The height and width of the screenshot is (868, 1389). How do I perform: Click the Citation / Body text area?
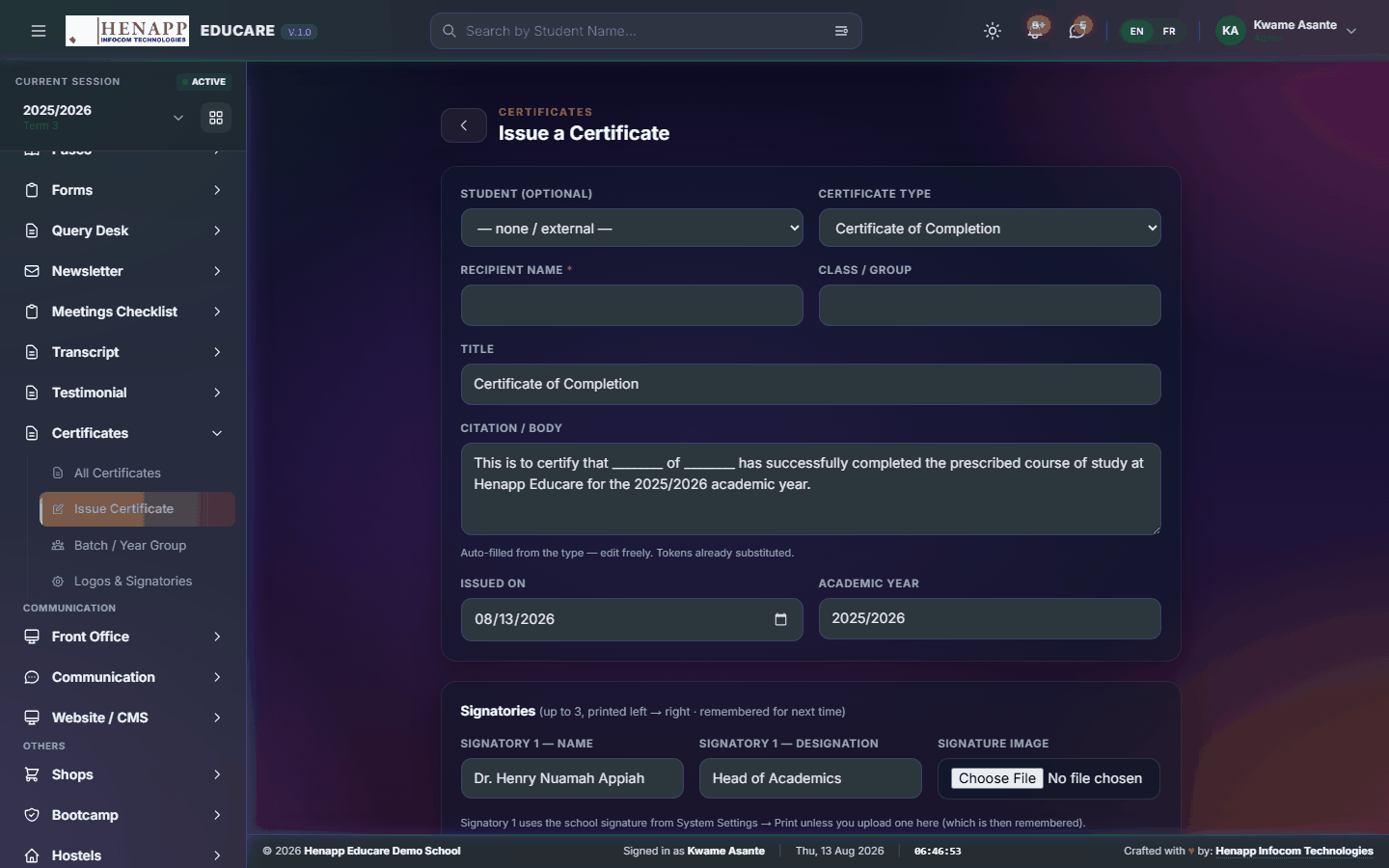[810, 489]
